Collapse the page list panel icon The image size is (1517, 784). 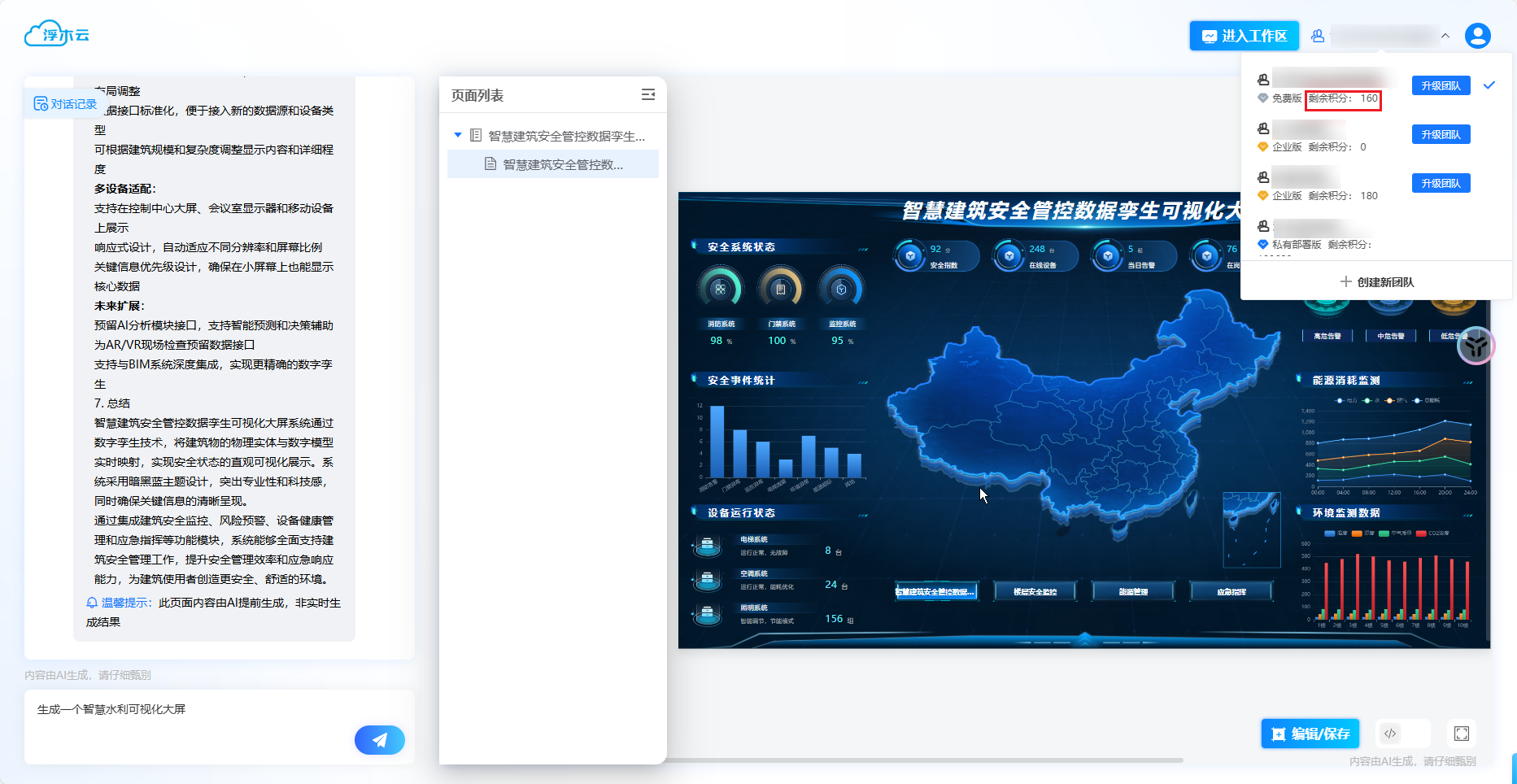[x=647, y=95]
